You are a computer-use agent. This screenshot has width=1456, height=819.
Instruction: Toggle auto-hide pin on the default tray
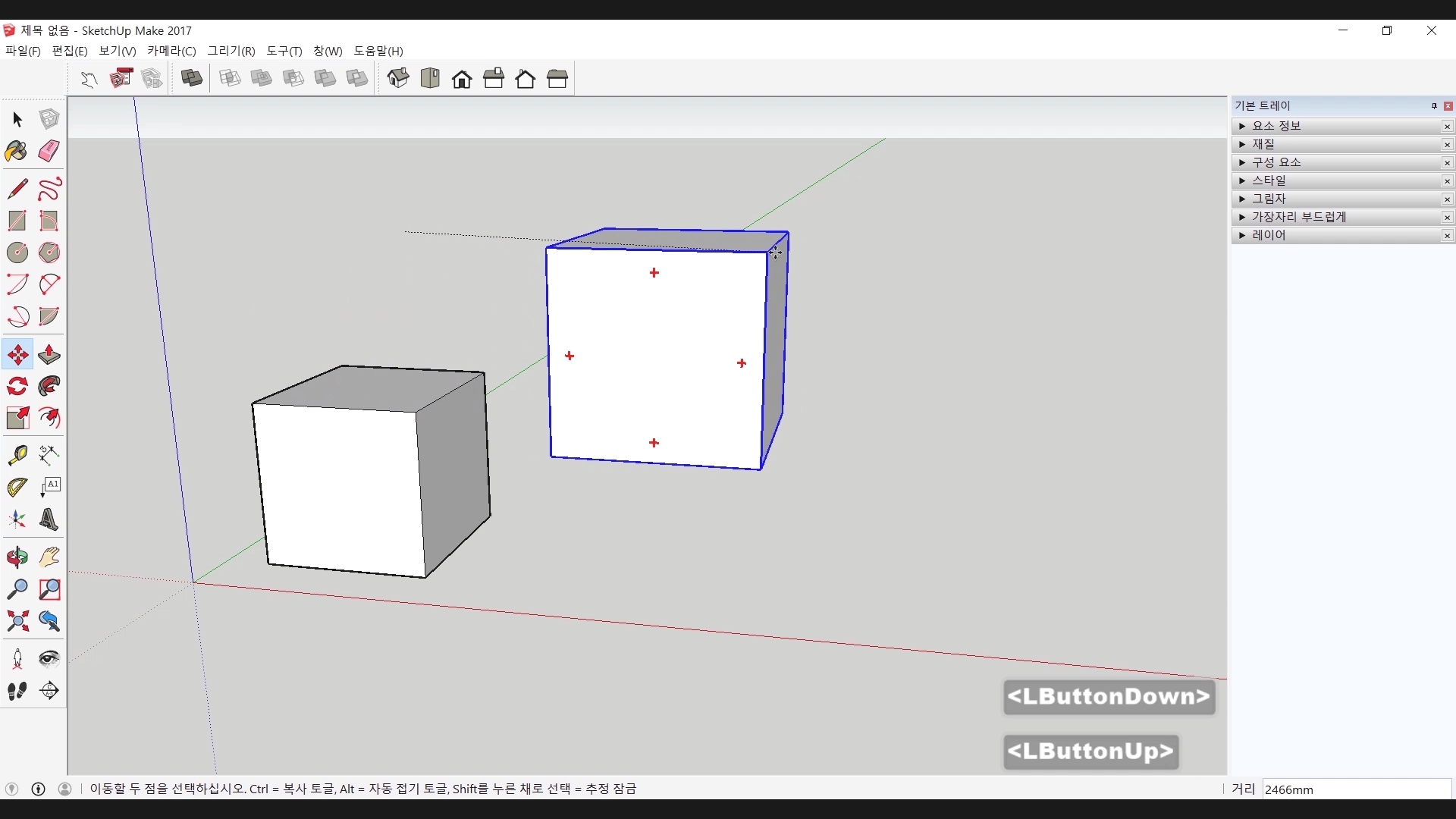point(1434,106)
